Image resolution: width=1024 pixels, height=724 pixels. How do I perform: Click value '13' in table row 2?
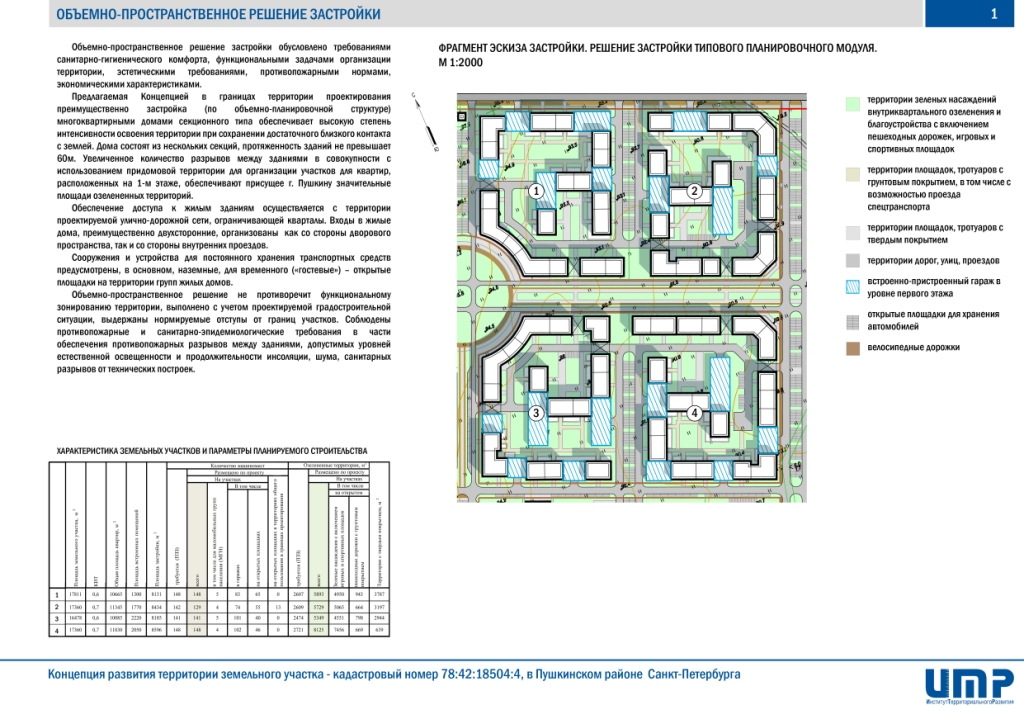coord(278,607)
